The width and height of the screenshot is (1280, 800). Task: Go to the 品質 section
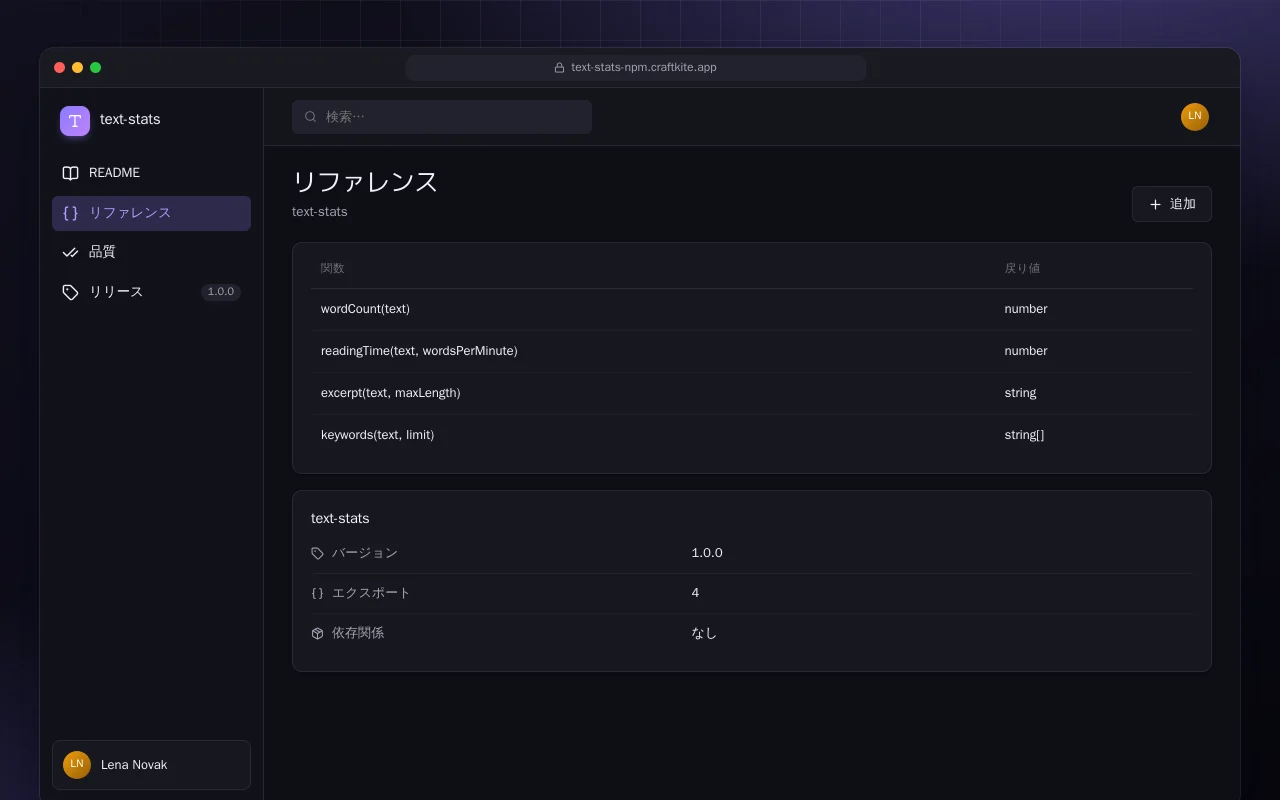point(151,252)
